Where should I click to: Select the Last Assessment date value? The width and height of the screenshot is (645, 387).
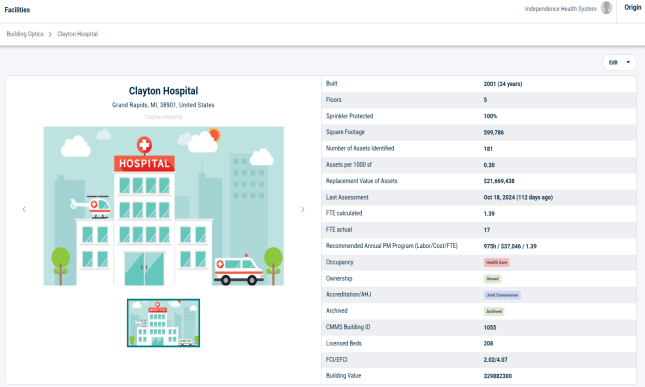[518, 197]
